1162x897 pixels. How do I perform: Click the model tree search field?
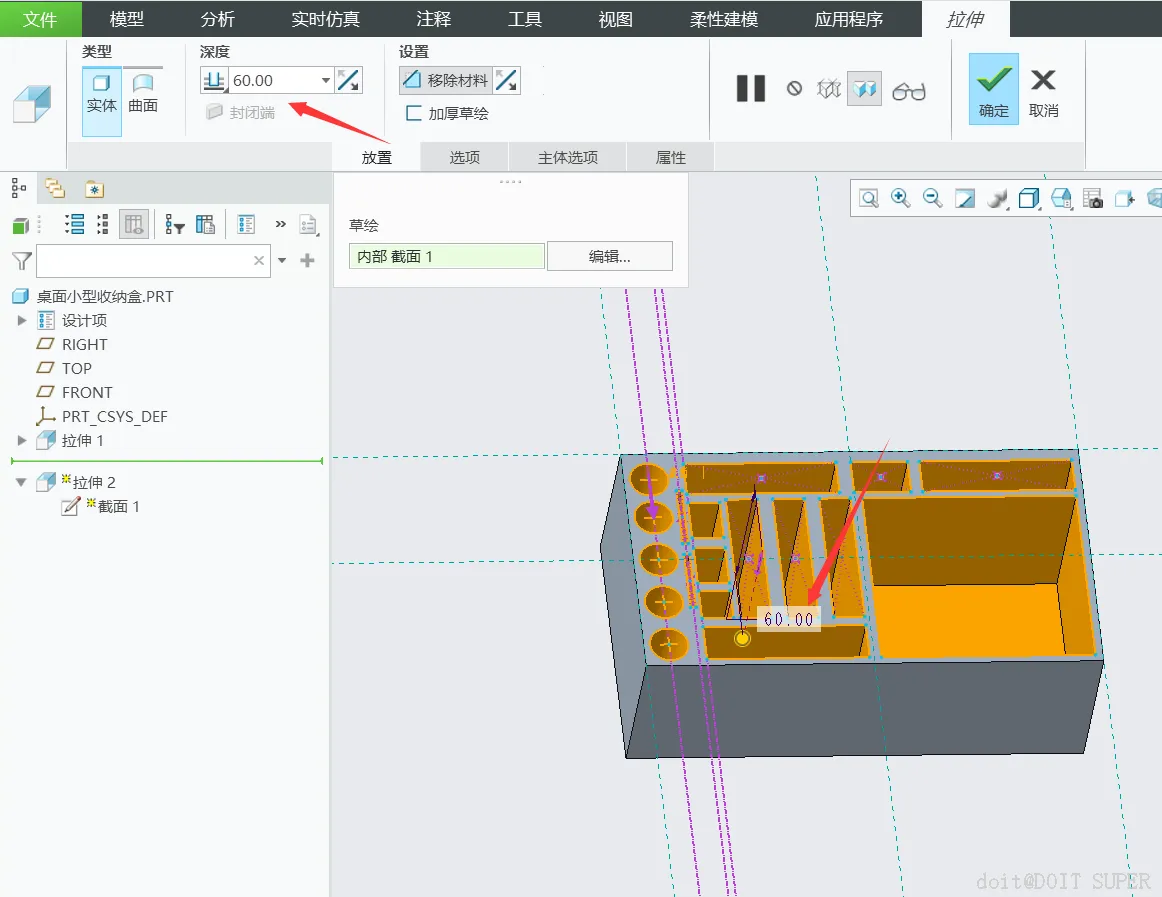144,261
